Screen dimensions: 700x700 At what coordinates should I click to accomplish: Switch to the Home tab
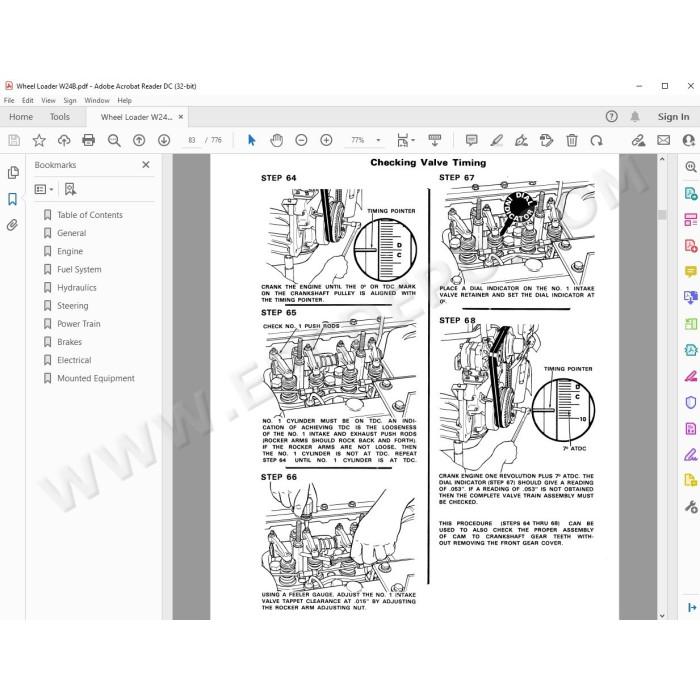point(21,117)
